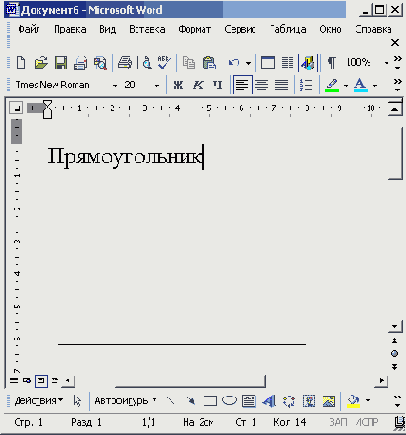The width and height of the screenshot is (406, 435).
Task: Paste from the clipboard icon
Action: tap(209, 63)
